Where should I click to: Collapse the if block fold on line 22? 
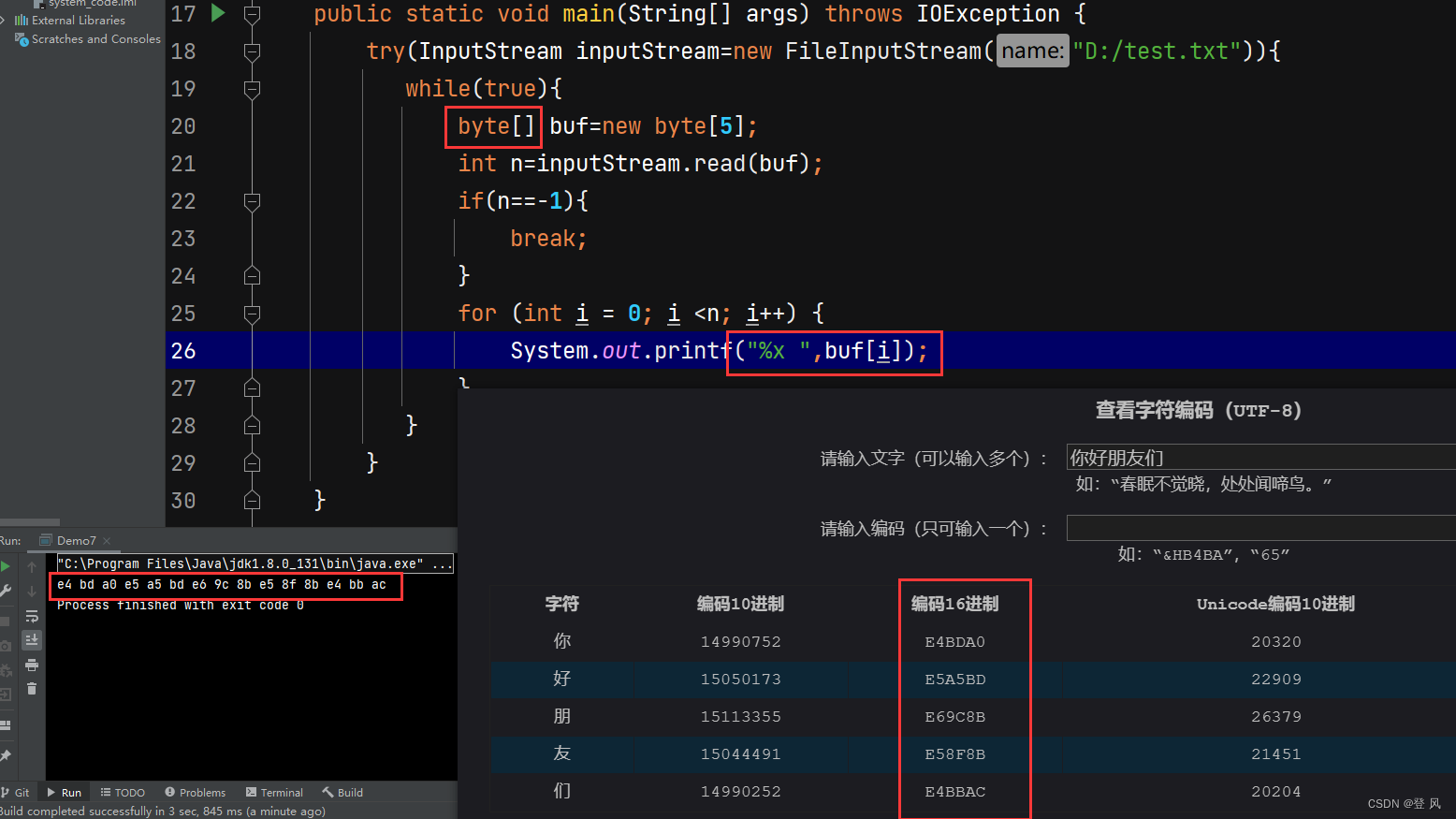pos(252,201)
